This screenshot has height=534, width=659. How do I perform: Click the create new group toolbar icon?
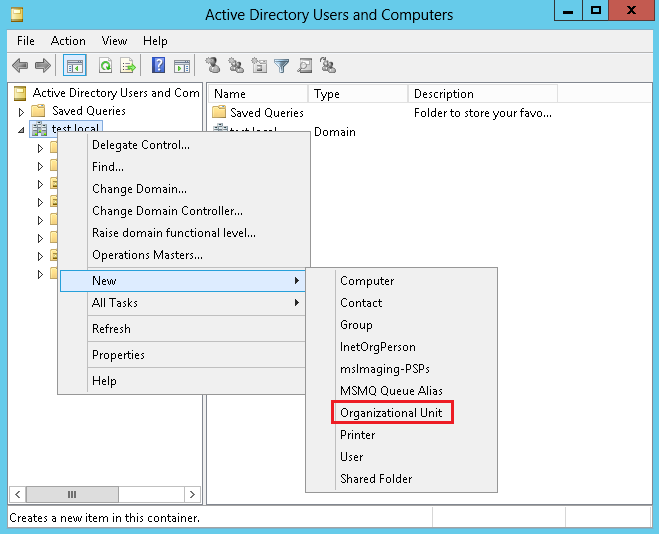click(x=236, y=65)
